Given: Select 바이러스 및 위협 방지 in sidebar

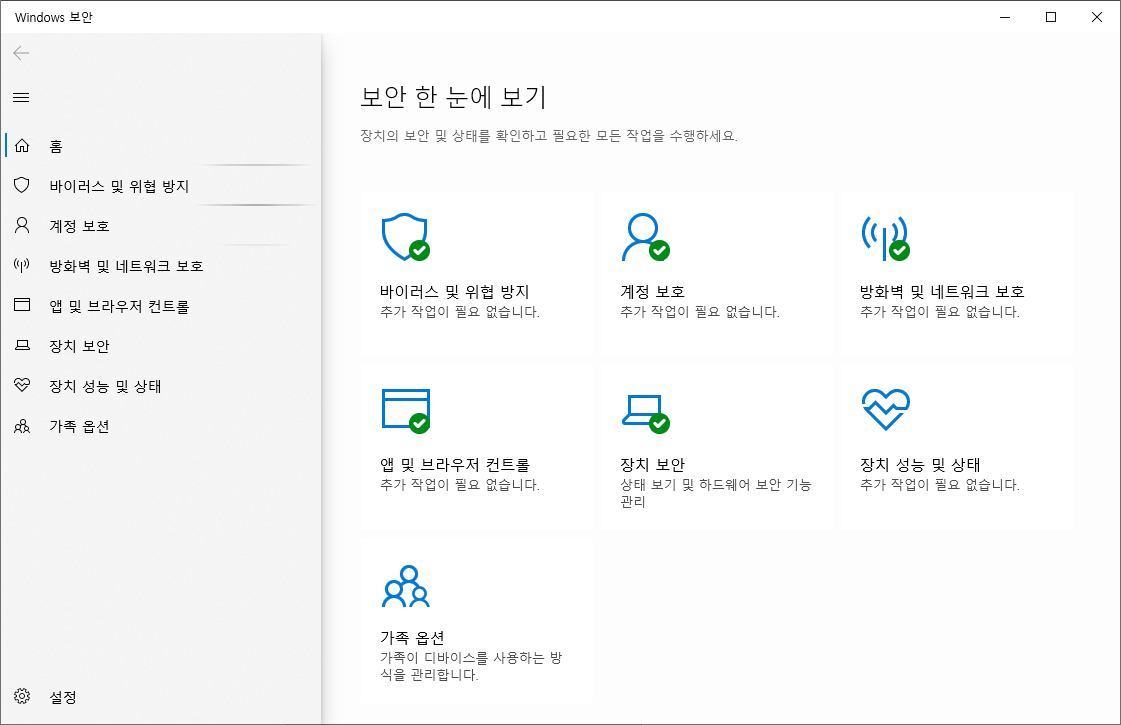Looking at the screenshot, I should tap(119, 187).
